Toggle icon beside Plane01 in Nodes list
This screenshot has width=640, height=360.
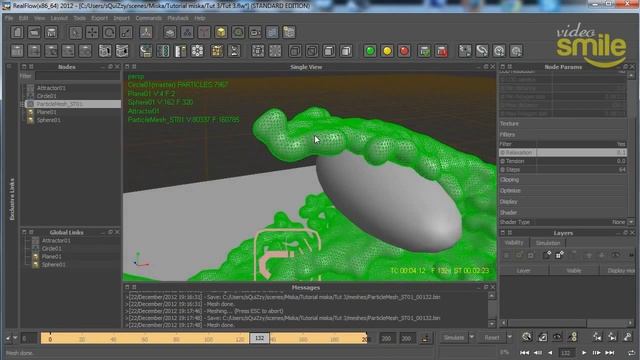(31, 112)
